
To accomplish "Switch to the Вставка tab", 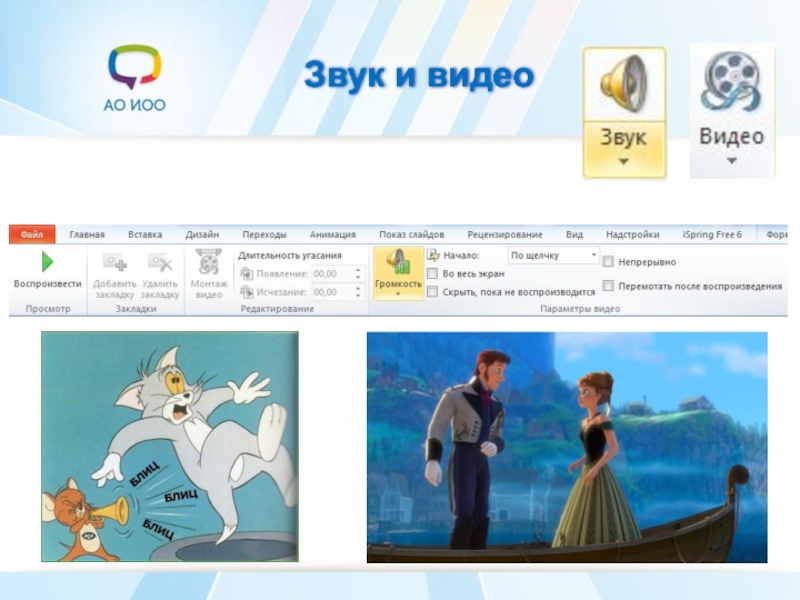I will 145,235.
